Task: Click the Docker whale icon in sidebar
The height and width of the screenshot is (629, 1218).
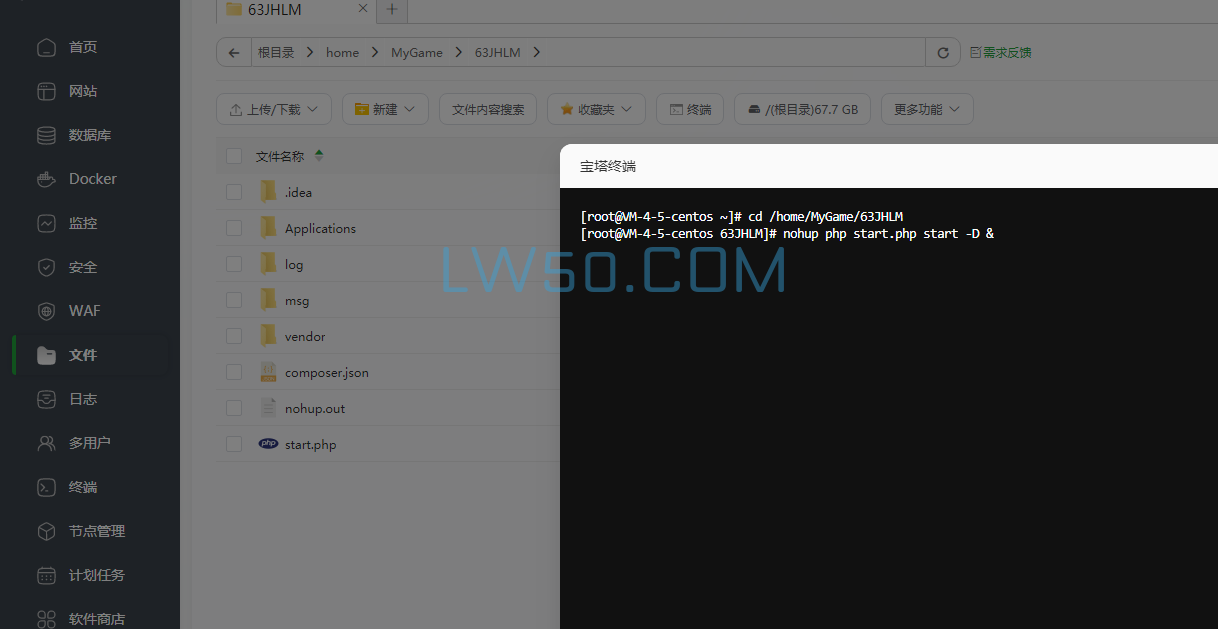Action: [x=46, y=179]
